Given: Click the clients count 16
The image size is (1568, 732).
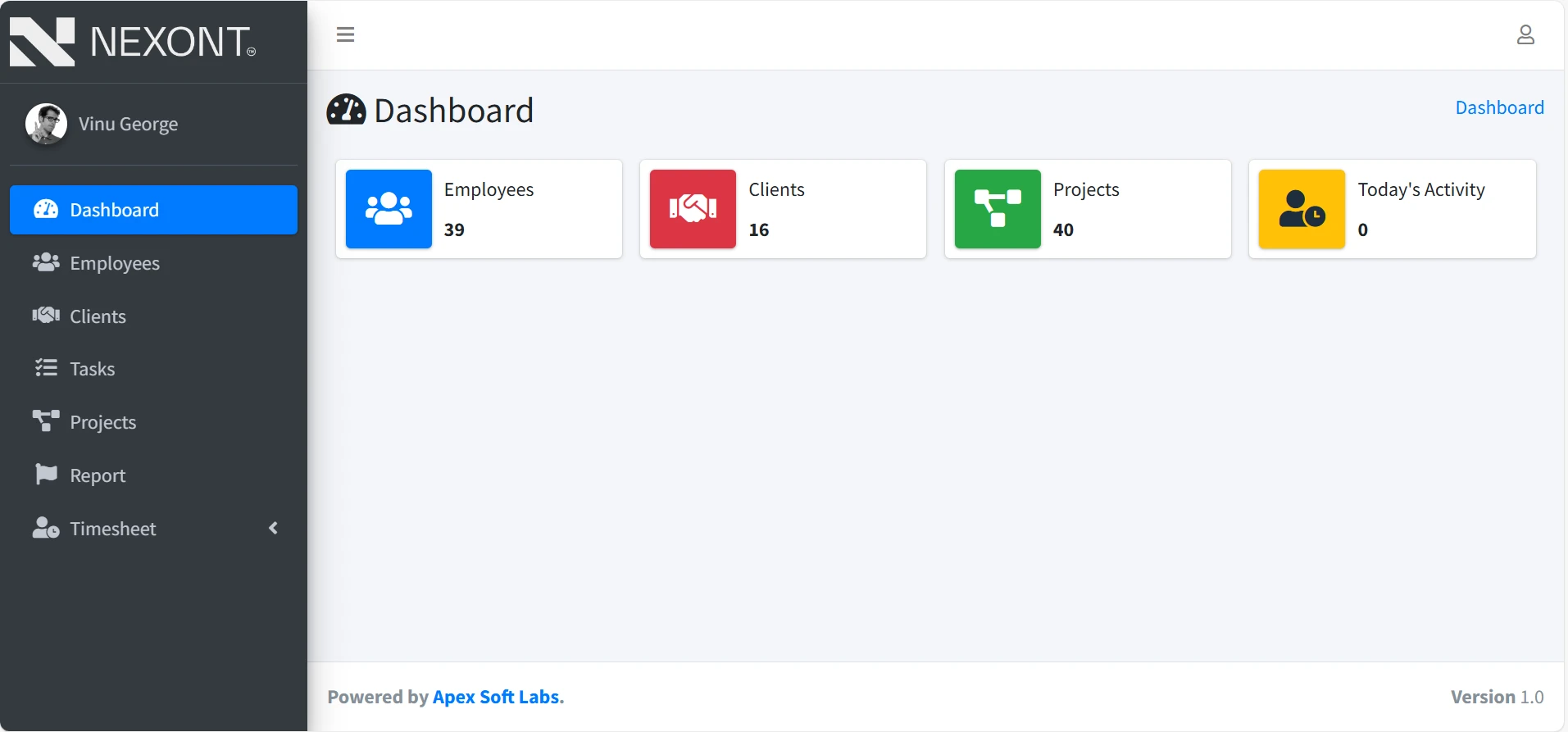Looking at the screenshot, I should pos(759,230).
